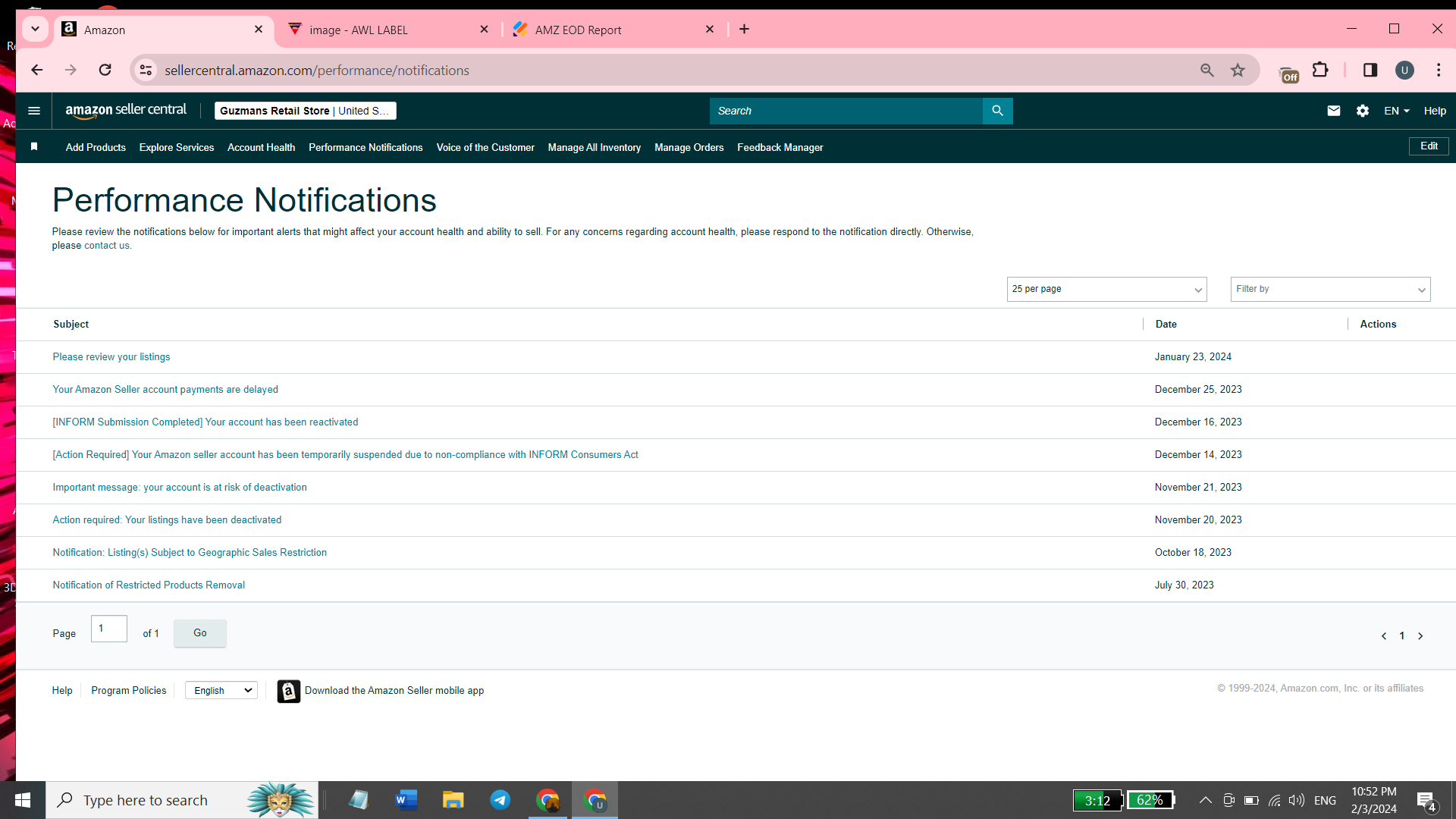Viewport: 1456px width, 819px height.
Task: Open the browser extensions puzzle icon
Action: pos(1320,71)
